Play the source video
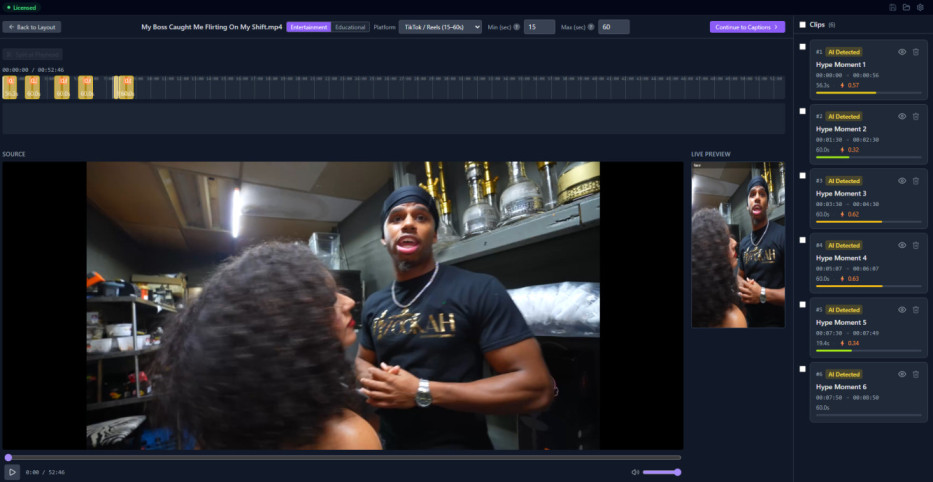Viewport: 933px width, 482px height. 12,472
